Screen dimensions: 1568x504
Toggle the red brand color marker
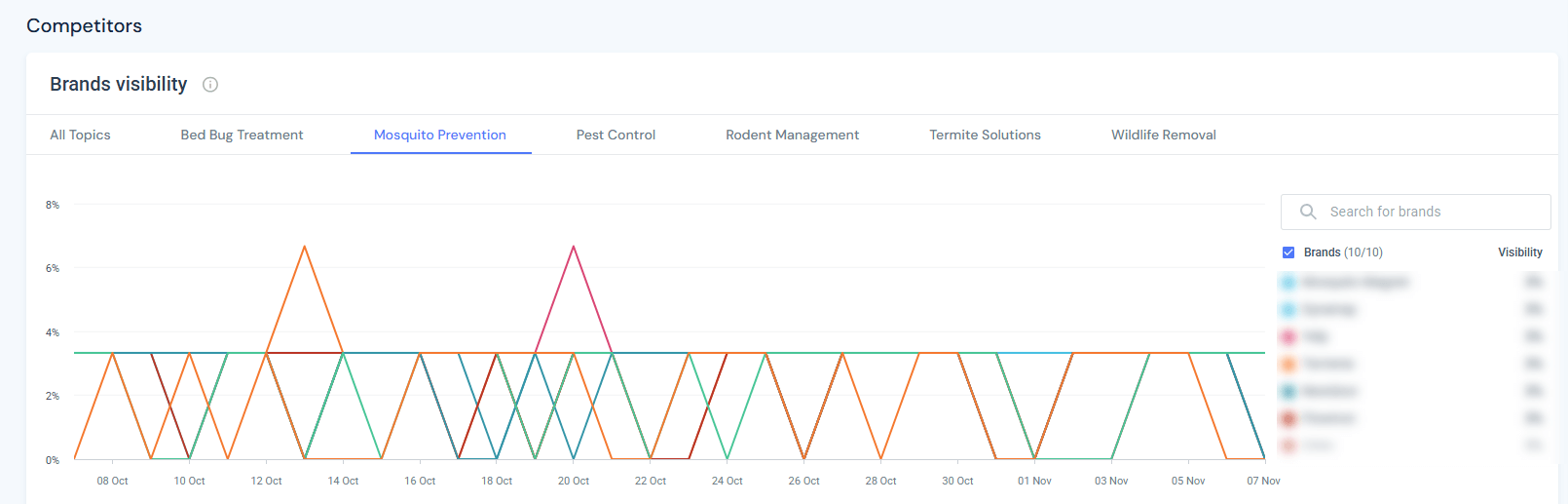[1288, 418]
